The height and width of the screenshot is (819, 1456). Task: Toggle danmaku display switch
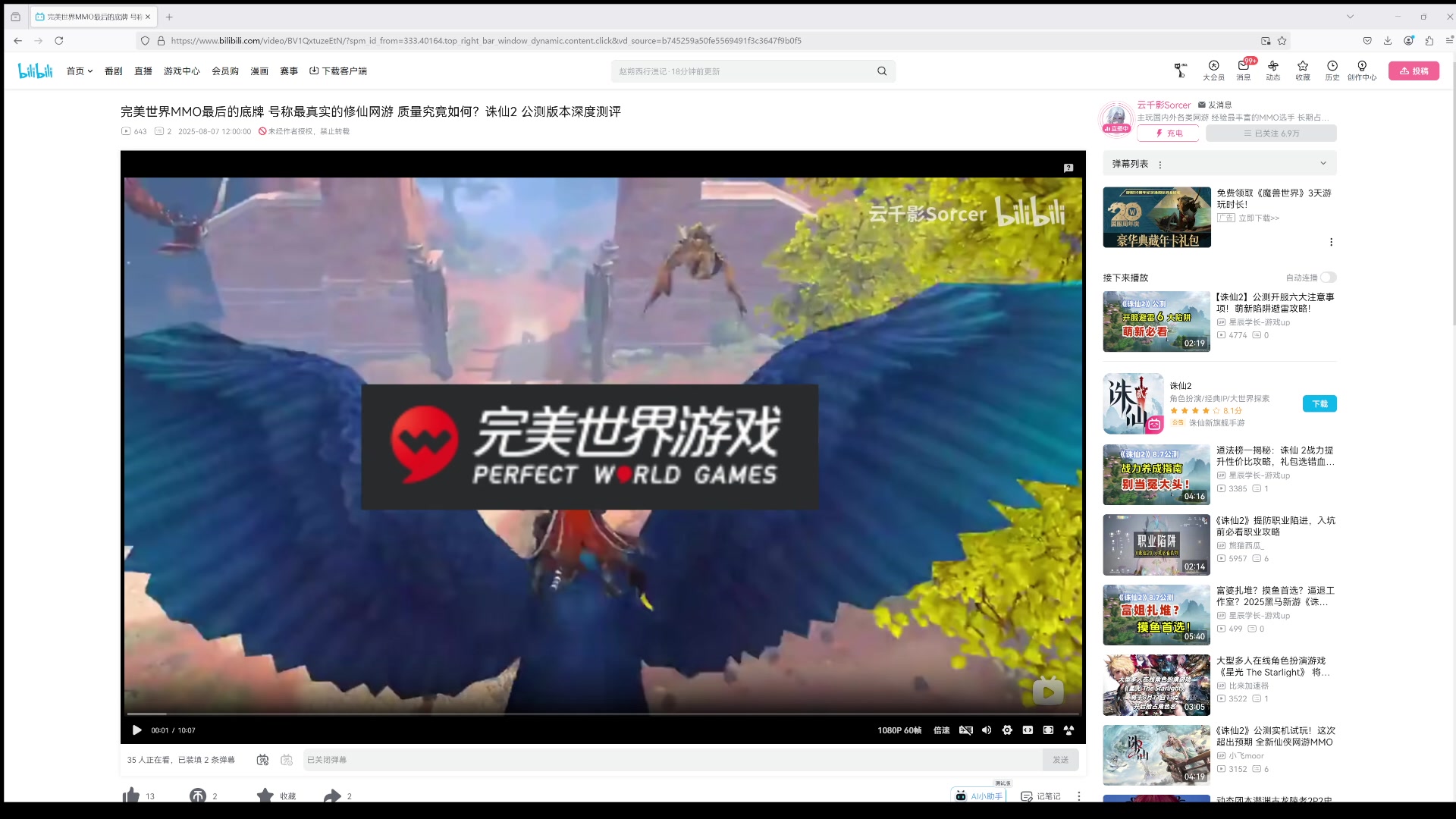(262, 760)
